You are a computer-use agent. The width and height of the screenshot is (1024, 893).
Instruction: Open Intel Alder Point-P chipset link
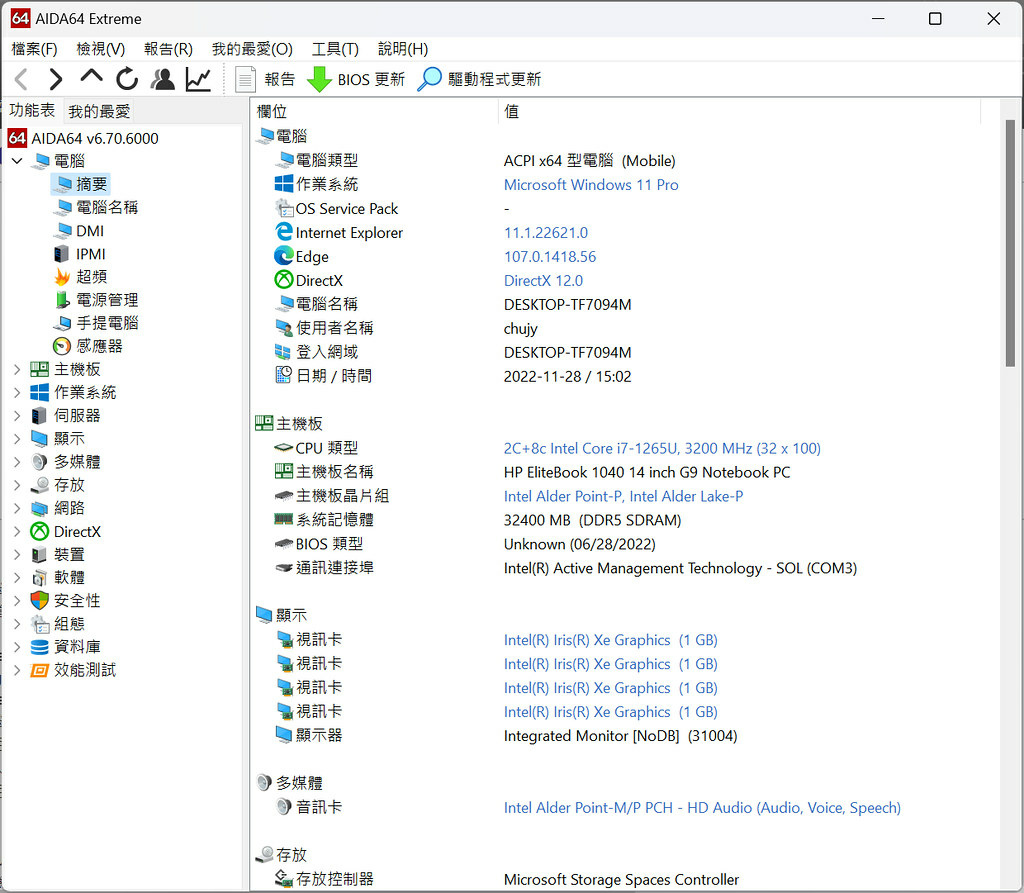pyautogui.click(x=624, y=496)
